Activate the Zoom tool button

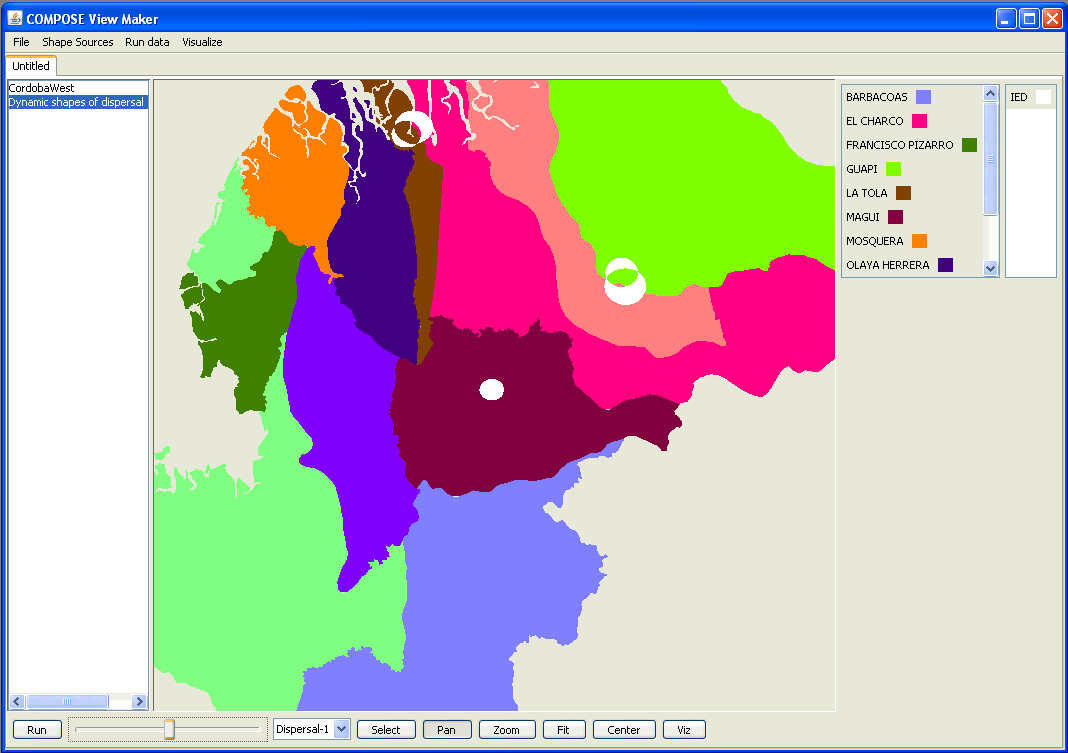tap(507, 730)
